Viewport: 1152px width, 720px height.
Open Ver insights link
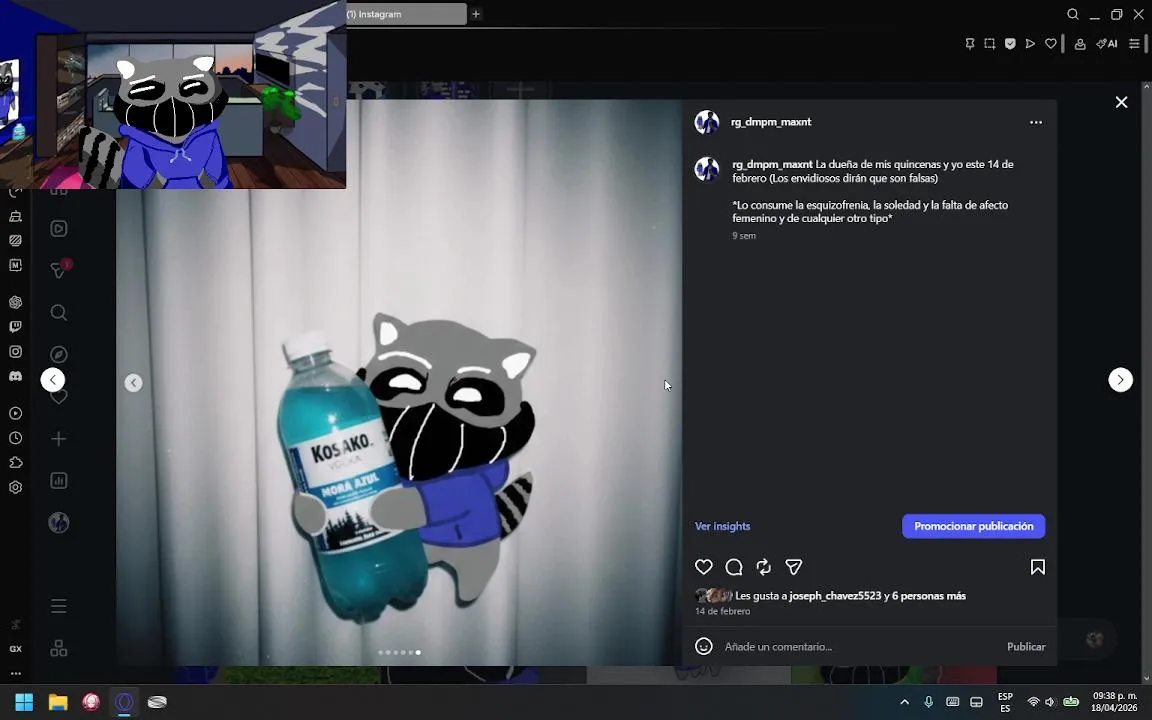(x=722, y=526)
